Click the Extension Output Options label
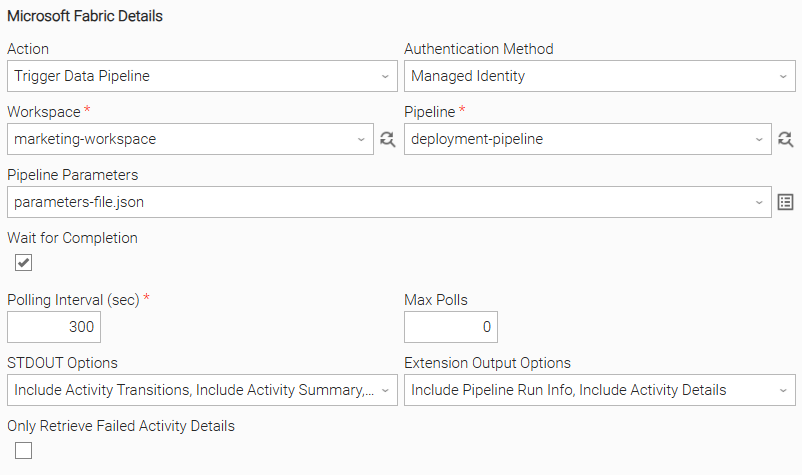 coord(487,363)
